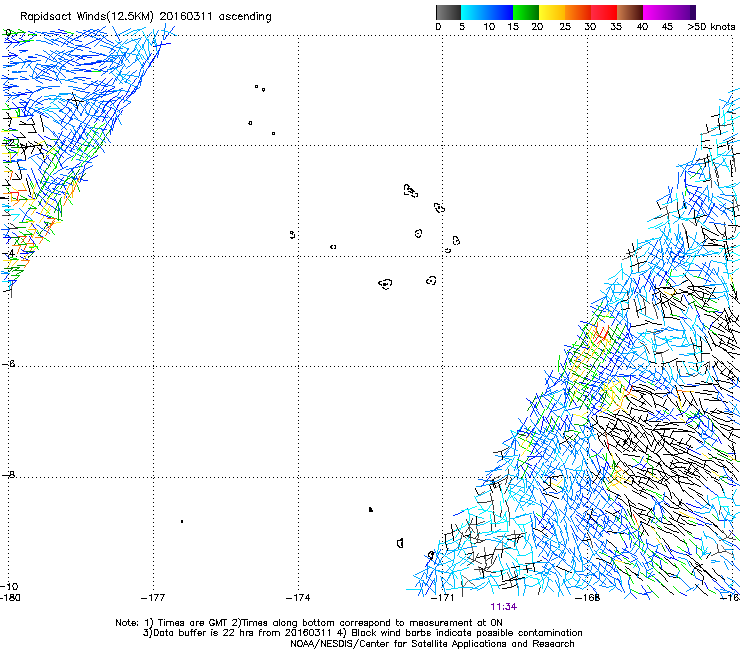The height and width of the screenshot is (650, 740).
Task: Click the '-6' latitude axis label
Action: pyautogui.click(x=8, y=364)
